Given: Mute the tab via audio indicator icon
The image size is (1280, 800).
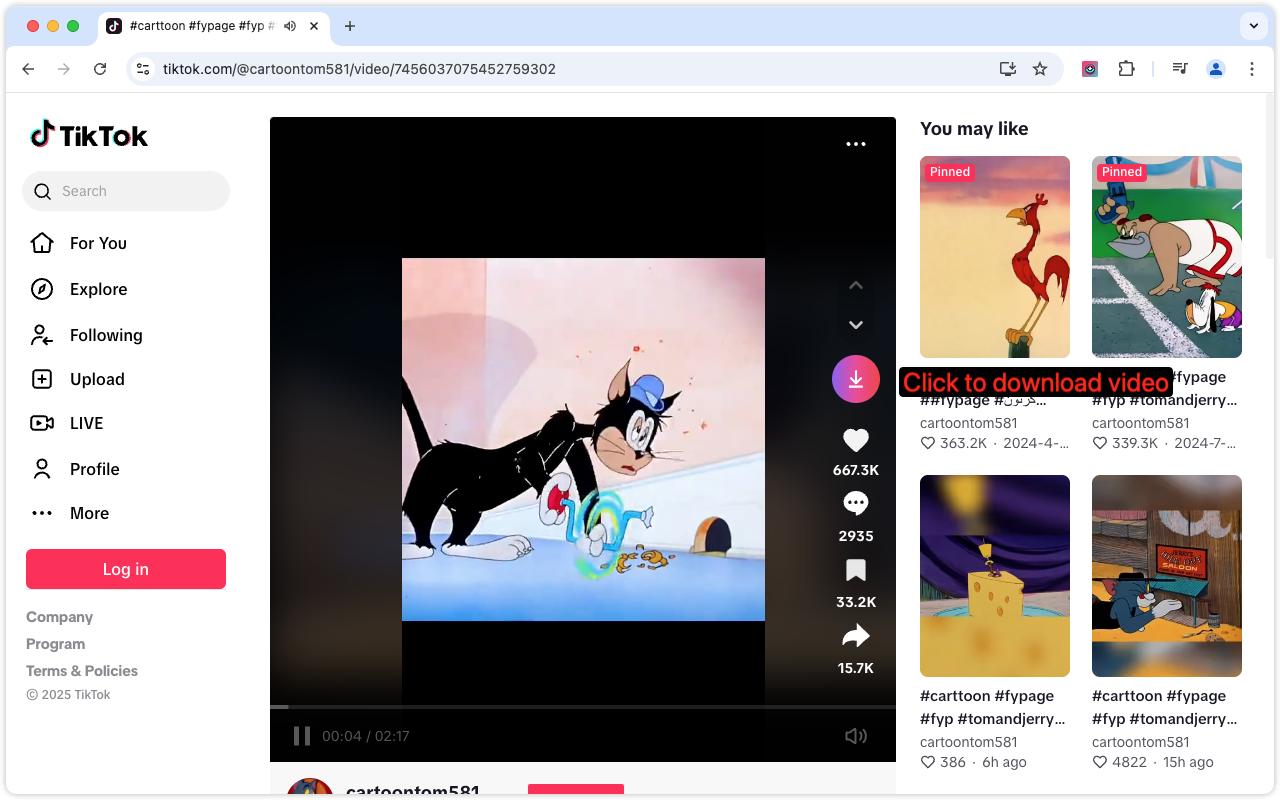Looking at the screenshot, I should (x=290, y=26).
